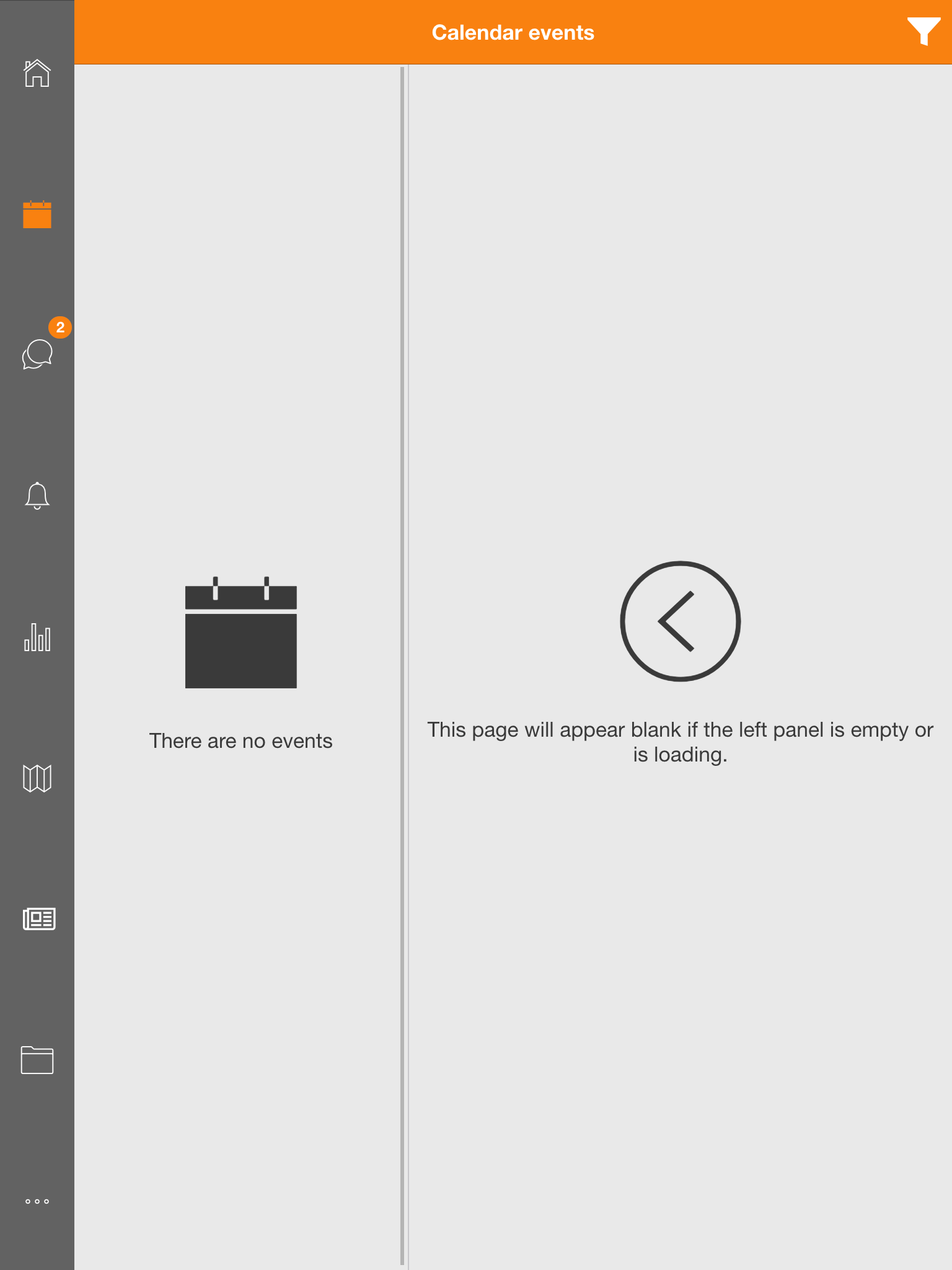Open the map section in sidebar

tap(37, 778)
